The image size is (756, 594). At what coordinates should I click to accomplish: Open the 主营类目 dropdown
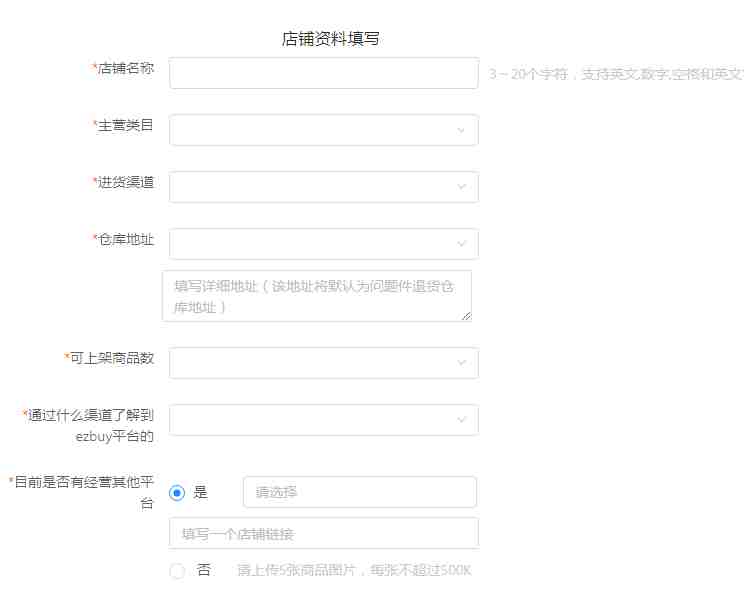click(x=324, y=130)
